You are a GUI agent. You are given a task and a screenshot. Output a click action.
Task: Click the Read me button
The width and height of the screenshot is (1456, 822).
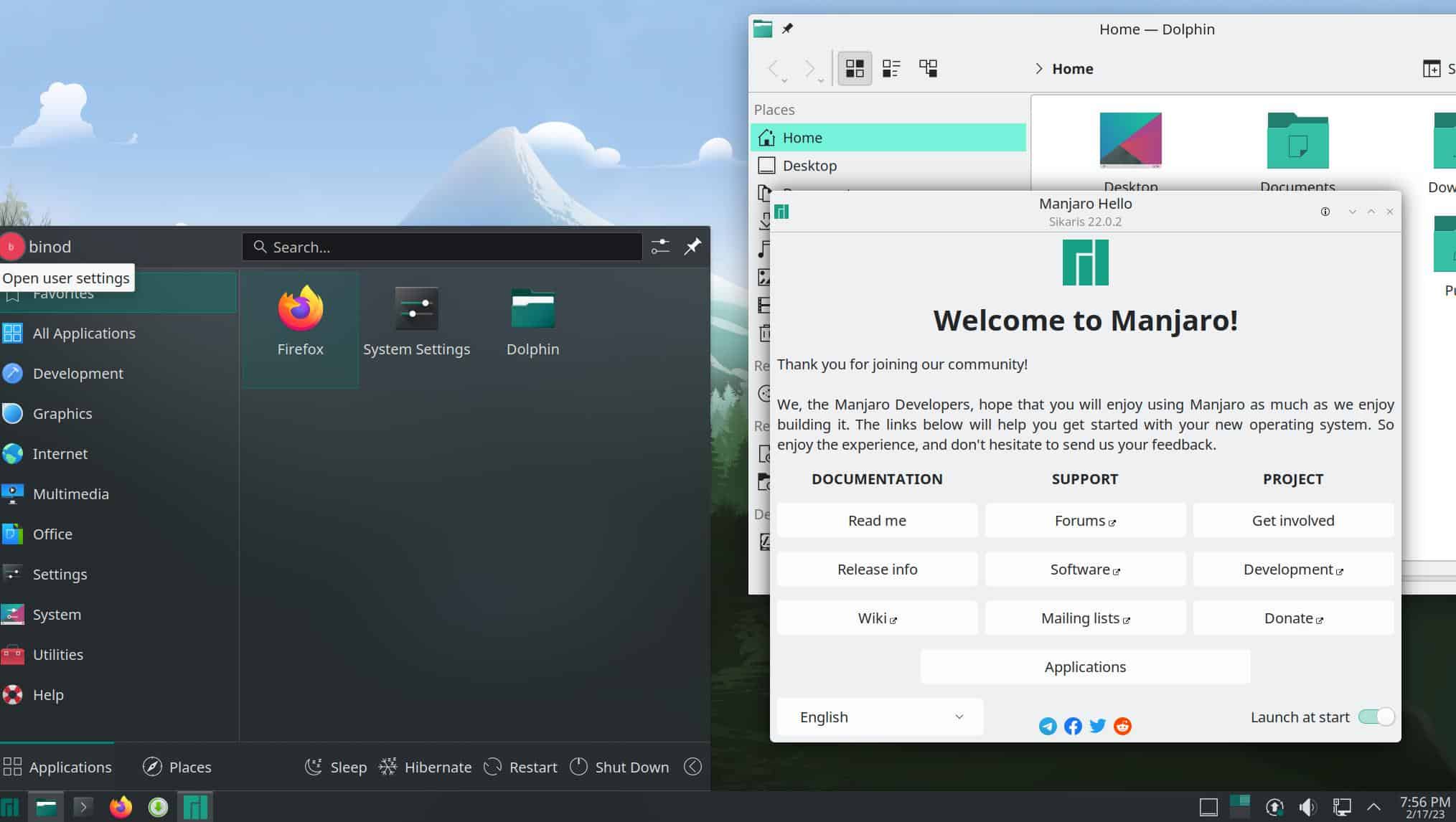tap(877, 520)
